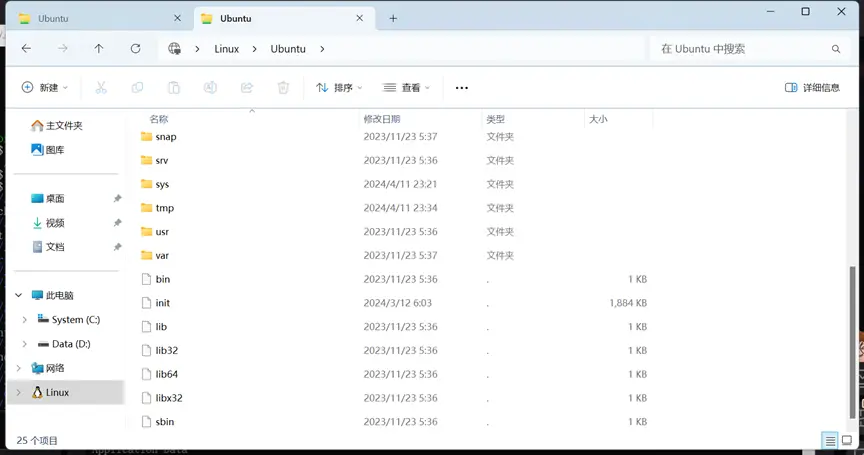
Task: Open 主文件夹 in navigation pane
Action: point(57,126)
